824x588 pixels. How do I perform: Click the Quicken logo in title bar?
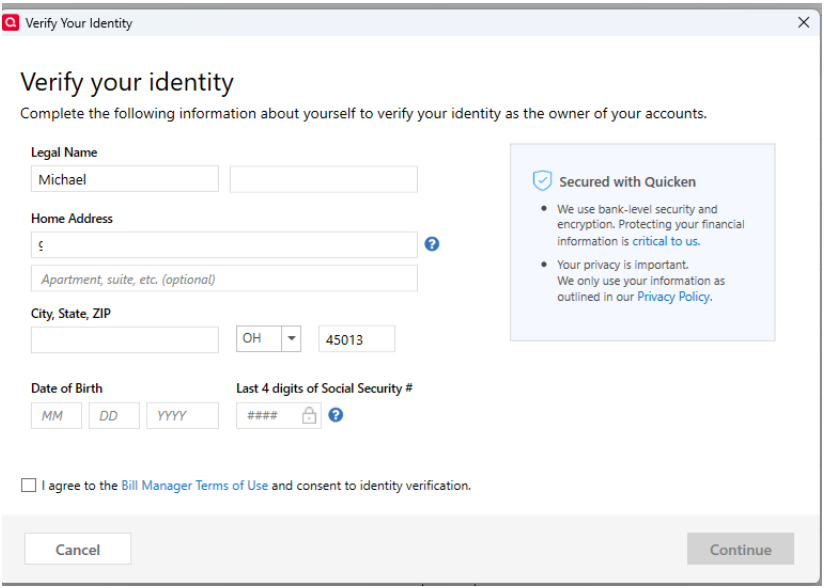tap(11, 22)
